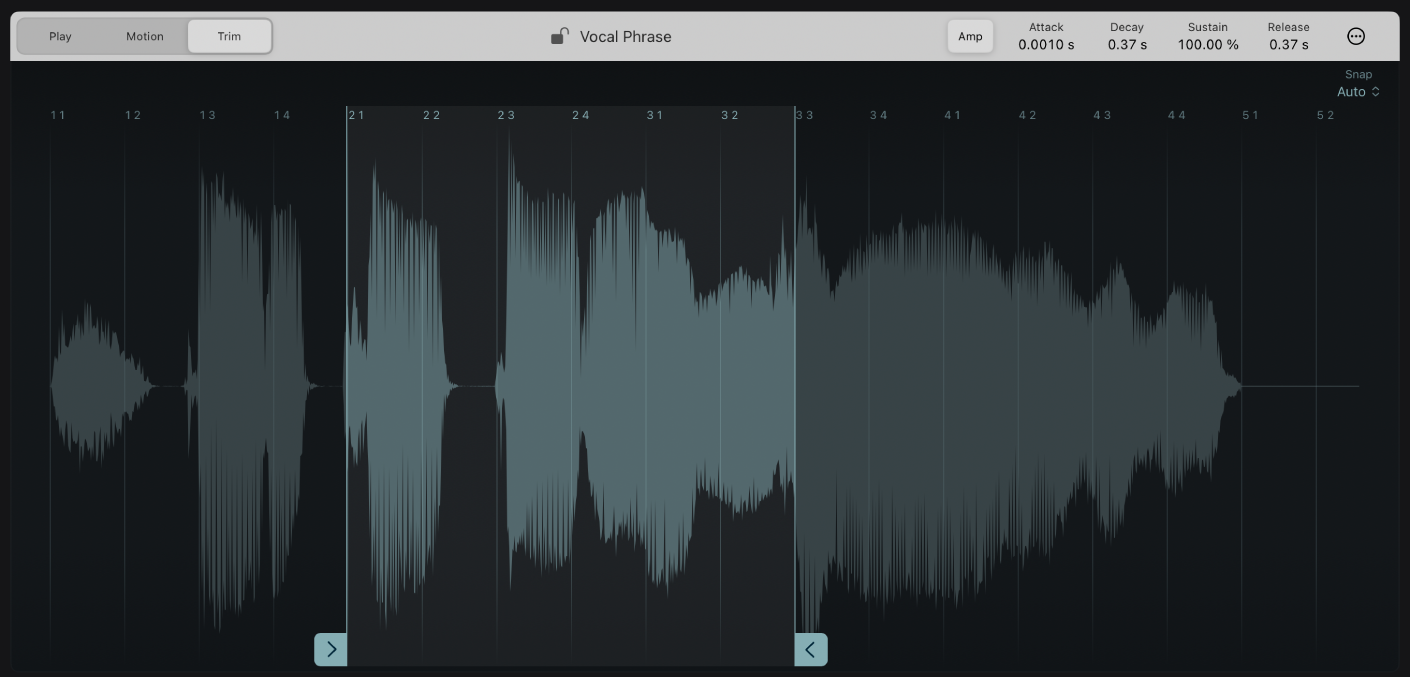
Task: Click the left trim start handle arrow
Action: click(331, 649)
